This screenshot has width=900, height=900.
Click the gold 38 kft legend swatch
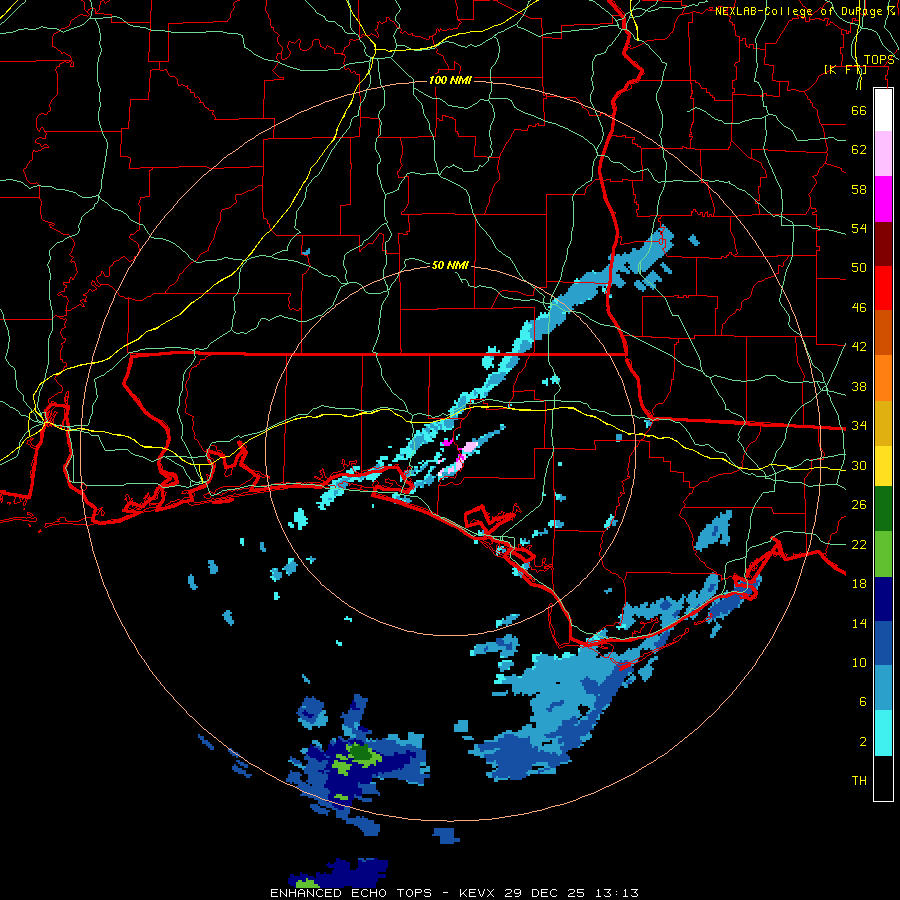point(883,422)
